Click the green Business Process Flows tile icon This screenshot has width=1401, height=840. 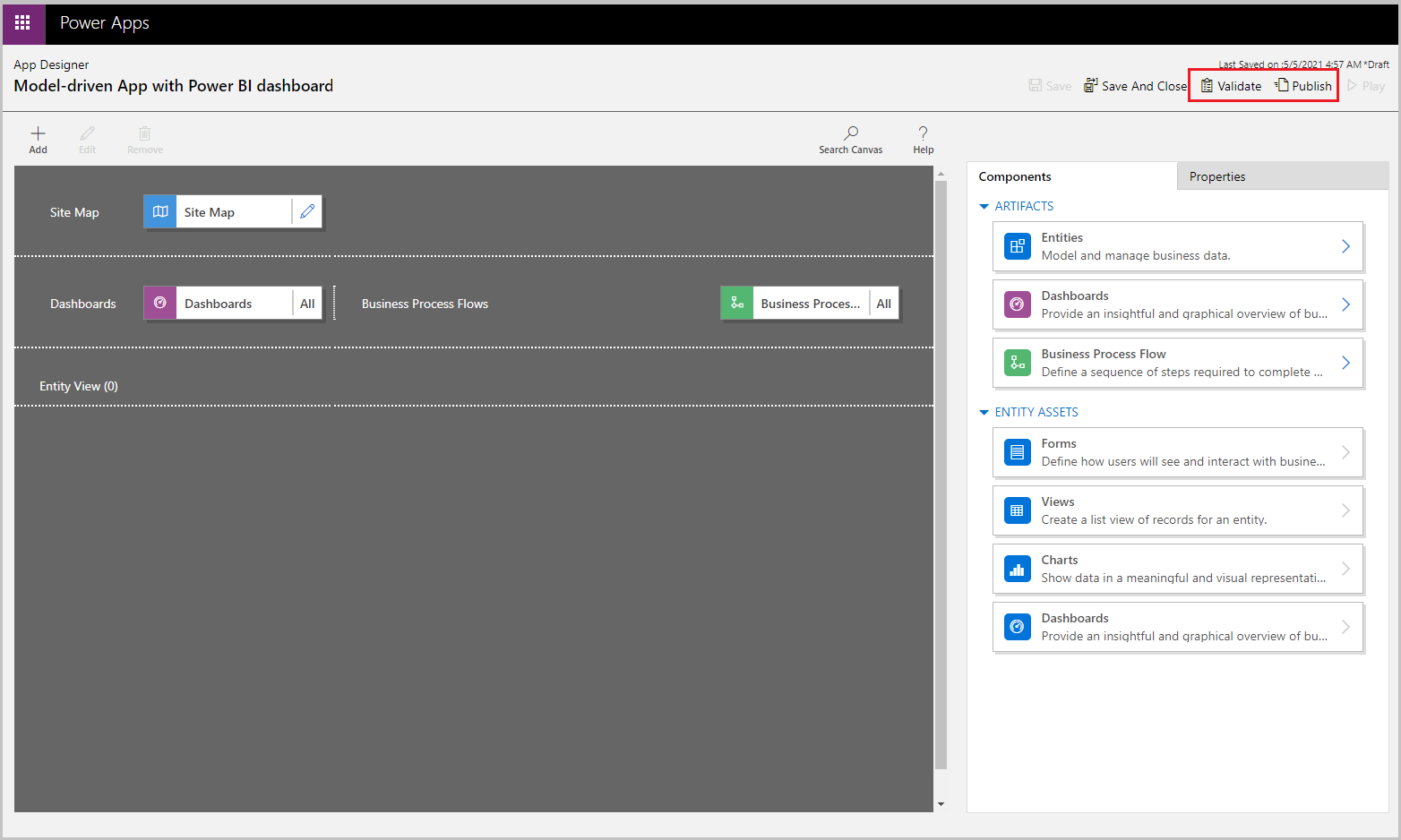[x=737, y=304]
